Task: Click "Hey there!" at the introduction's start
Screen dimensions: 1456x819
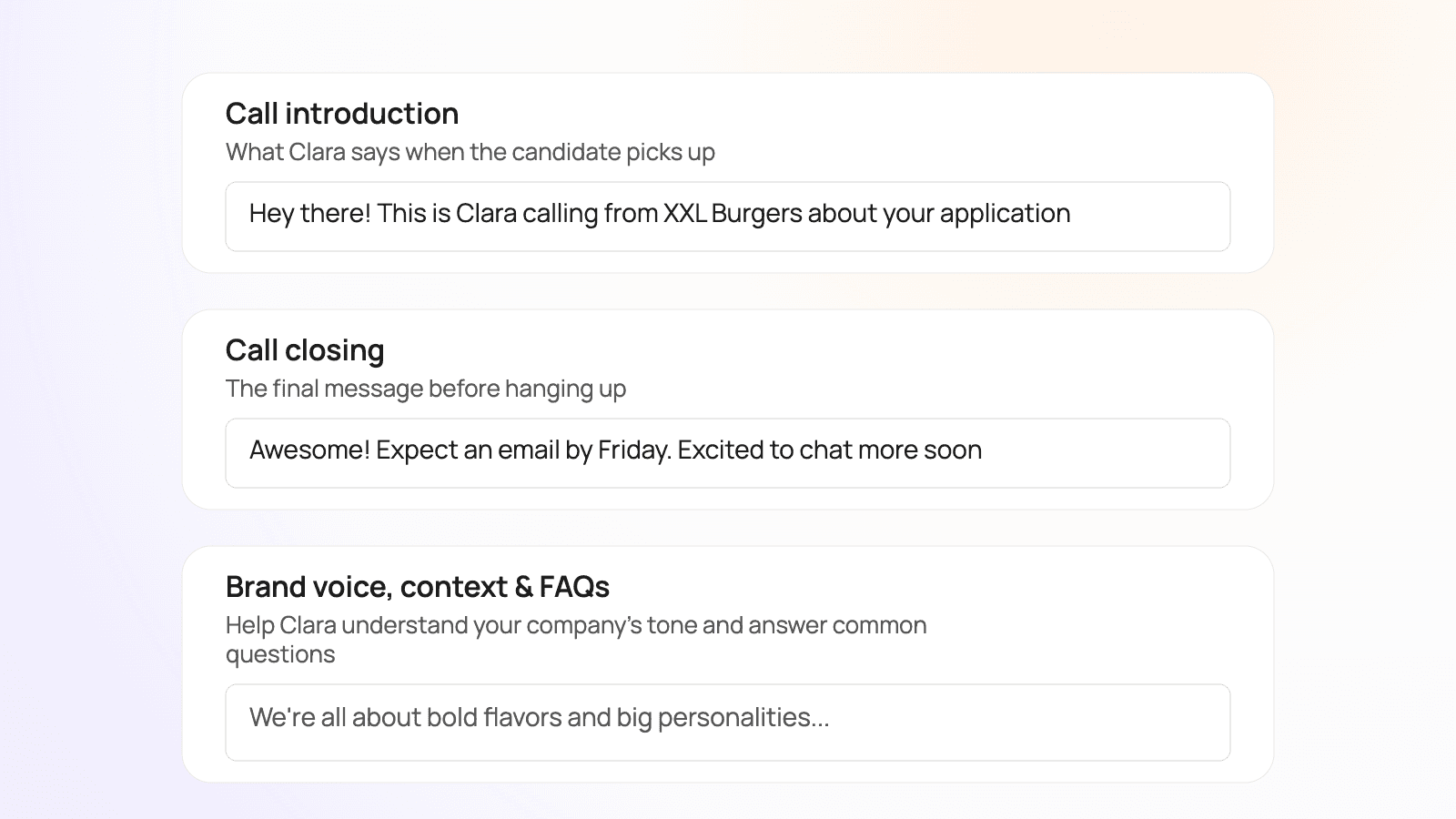Action: pyautogui.click(x=309, y=214)
